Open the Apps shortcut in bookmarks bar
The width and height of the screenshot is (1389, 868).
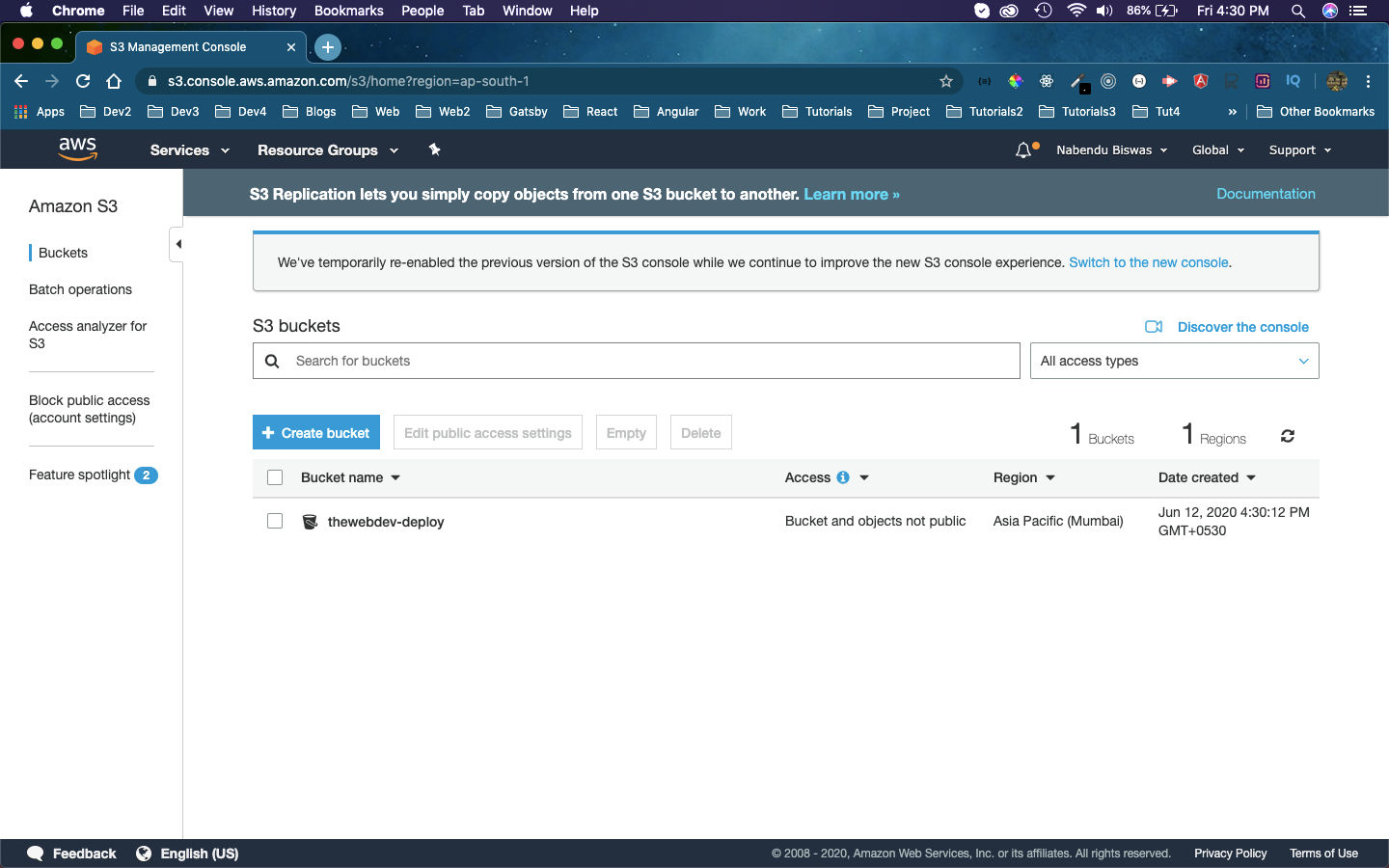tap(40, 112)
